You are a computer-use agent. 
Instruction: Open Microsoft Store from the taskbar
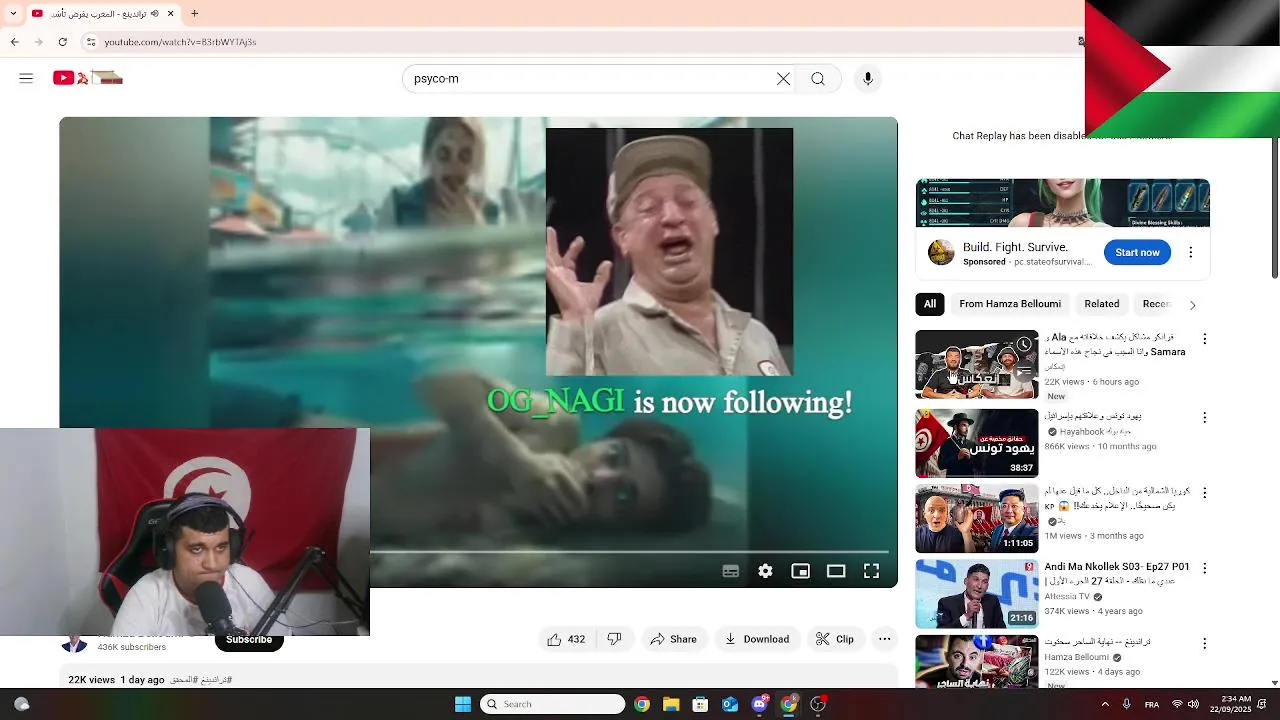point(700,704)
